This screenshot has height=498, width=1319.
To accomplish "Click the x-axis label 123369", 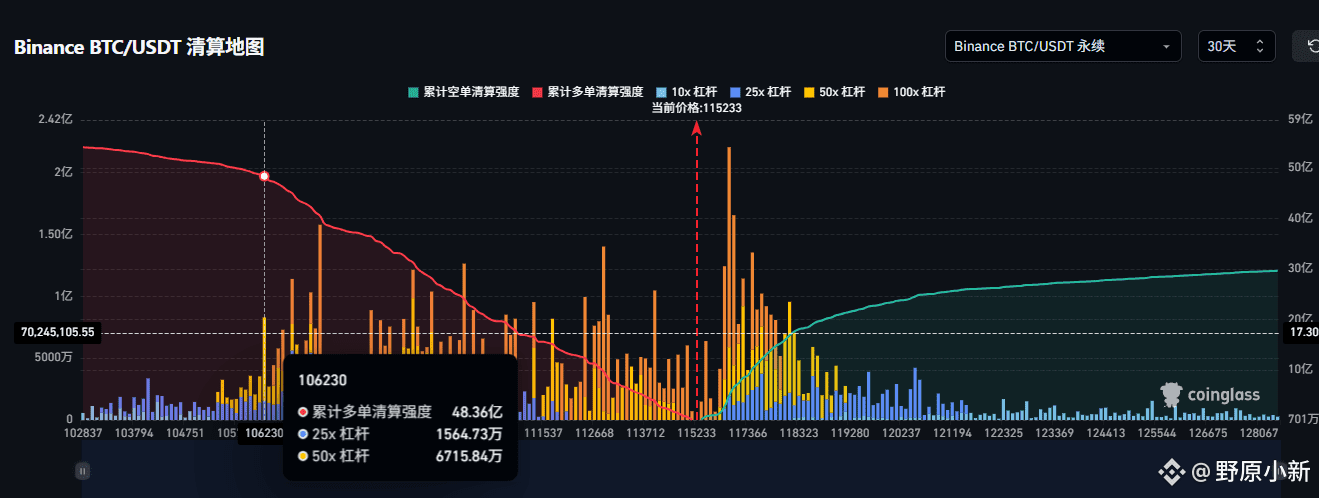I will click(1054, 433).
